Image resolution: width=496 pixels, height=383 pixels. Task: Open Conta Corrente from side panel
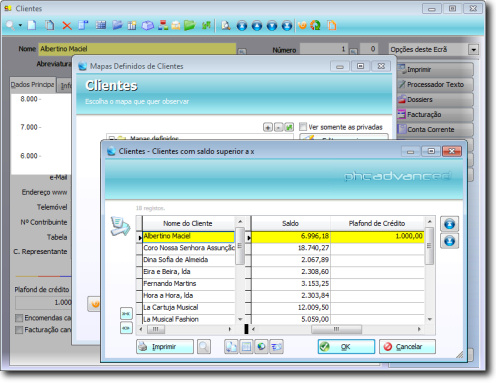[435, 129]
